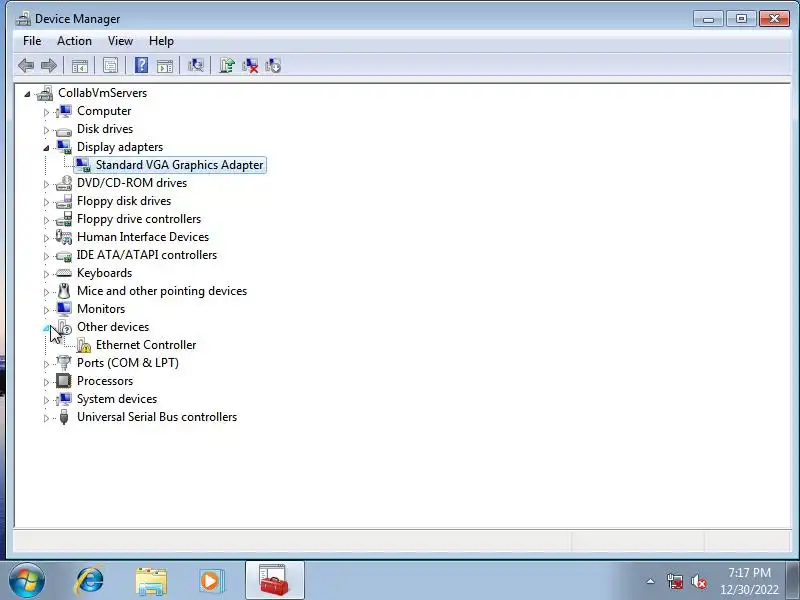The image size is (800, 600).
Task: Expand the Floppy disk drives category
Action: click(46, 202)
